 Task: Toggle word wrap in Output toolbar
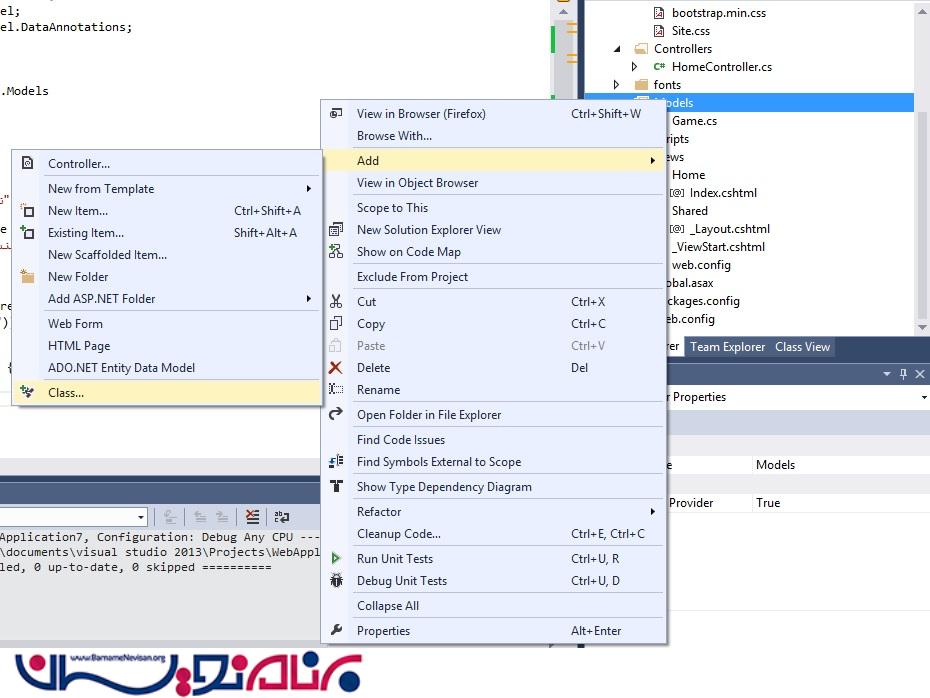282,517
